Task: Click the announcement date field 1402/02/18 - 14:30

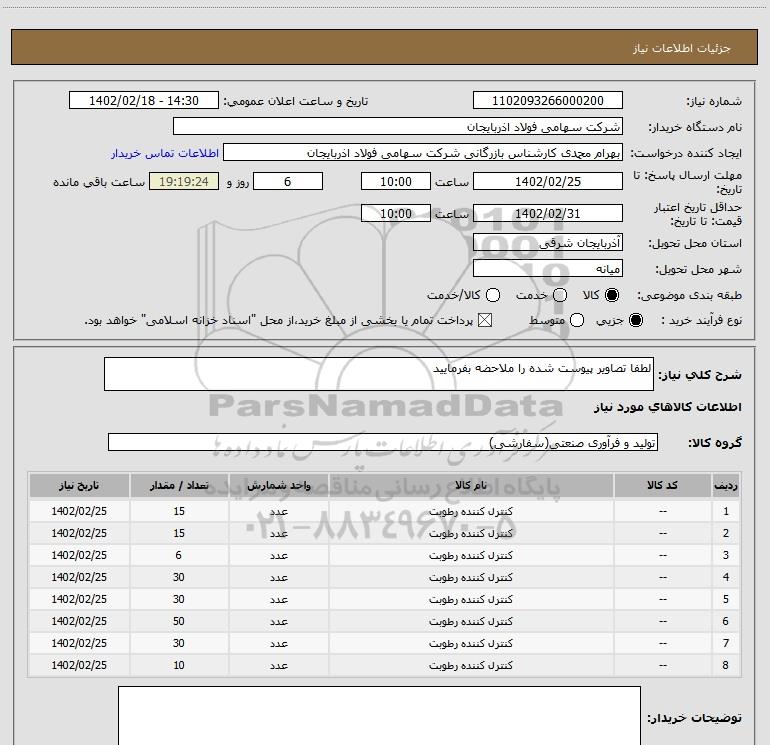Action: pyautogui.click(x=144, y=100)
